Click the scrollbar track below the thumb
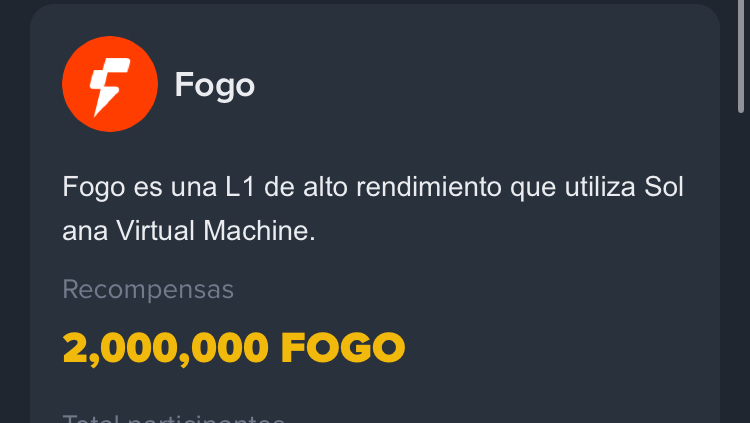750x423 pixels. point(741,268)
